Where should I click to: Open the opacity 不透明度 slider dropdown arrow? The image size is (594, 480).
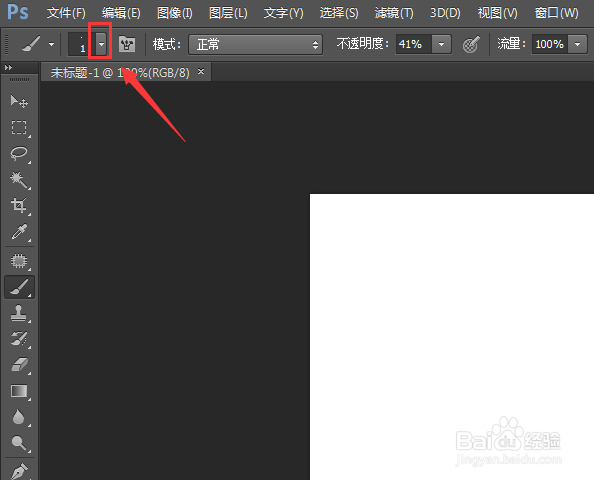441,44
